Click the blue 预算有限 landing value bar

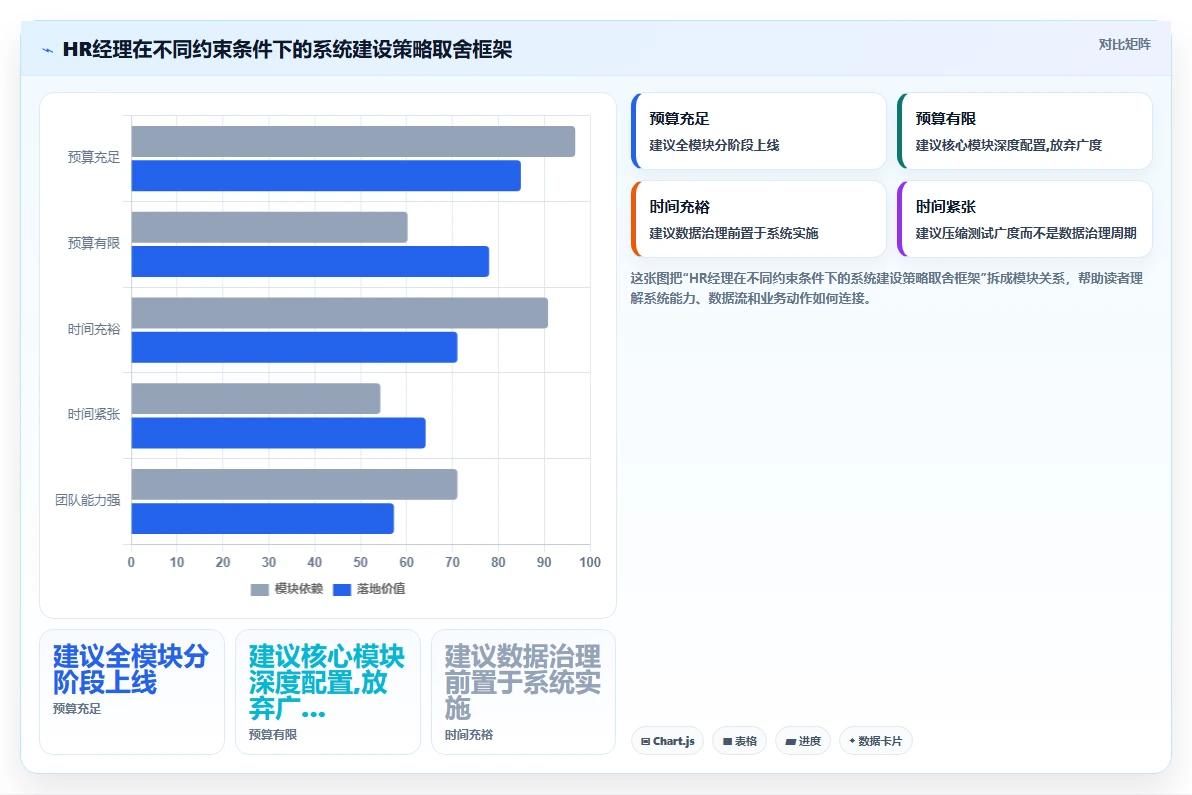[310, 261]
